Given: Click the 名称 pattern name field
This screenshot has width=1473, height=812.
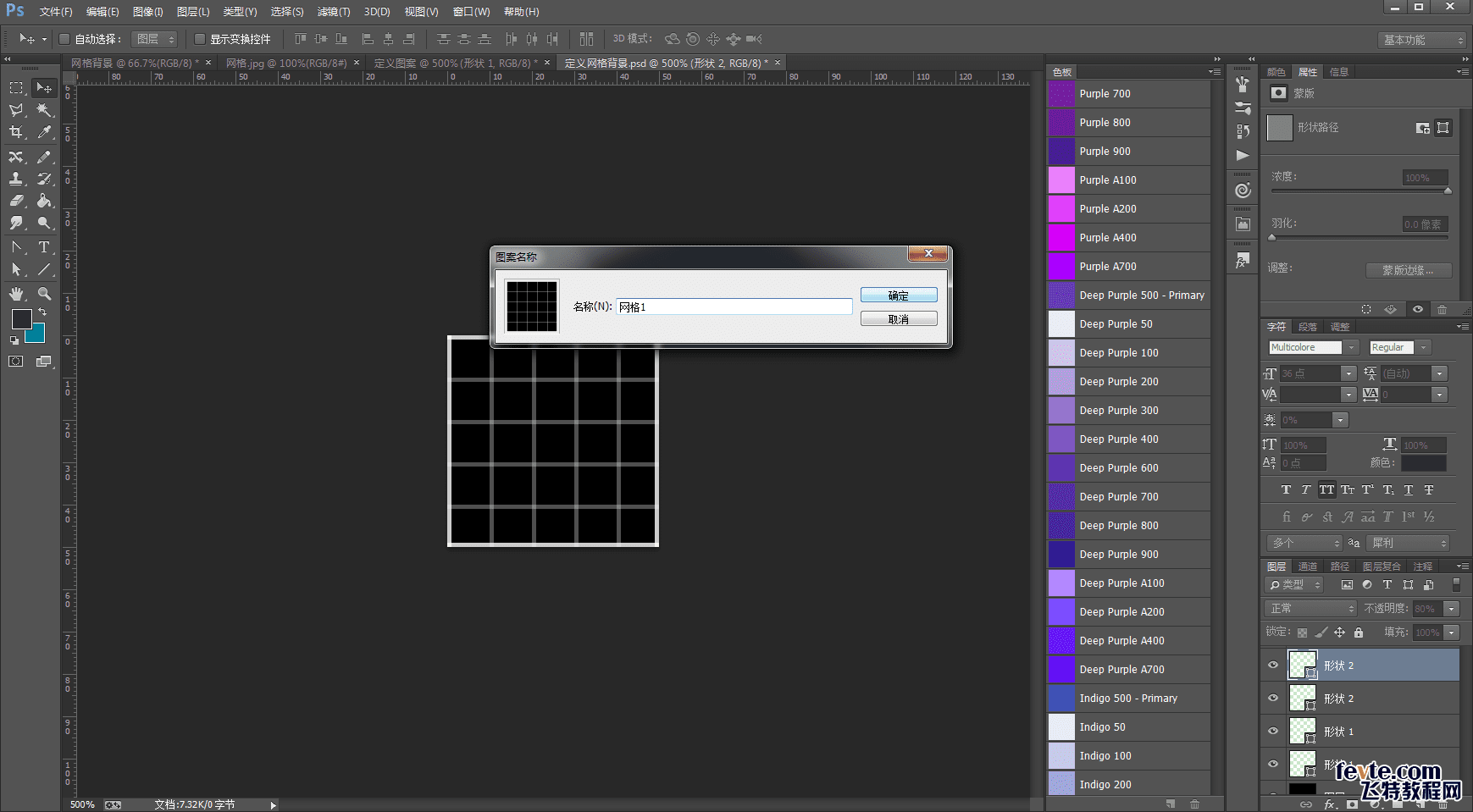Looking at the screenshot, I should point(734,307).
